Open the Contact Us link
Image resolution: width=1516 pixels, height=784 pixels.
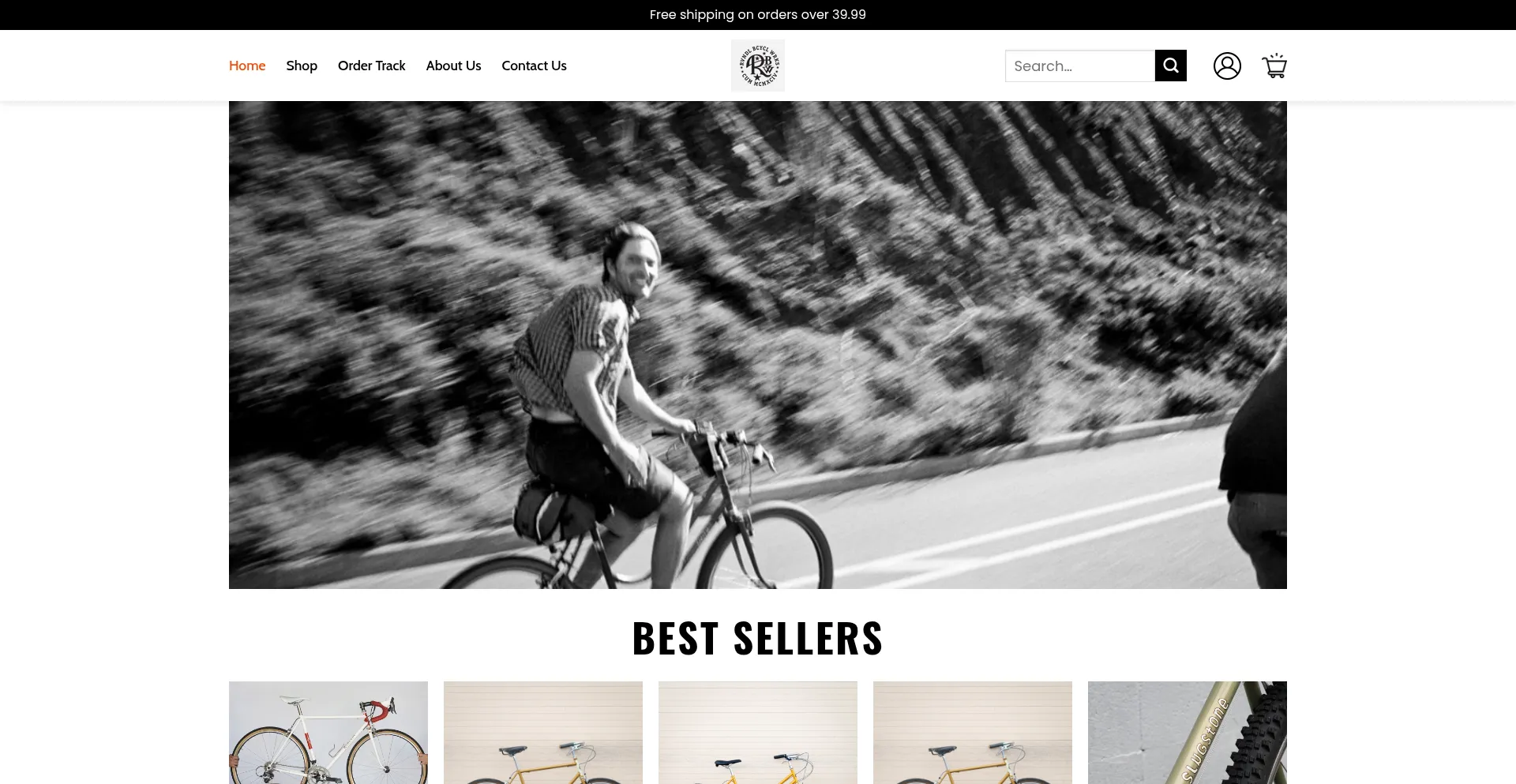[534, 66]
